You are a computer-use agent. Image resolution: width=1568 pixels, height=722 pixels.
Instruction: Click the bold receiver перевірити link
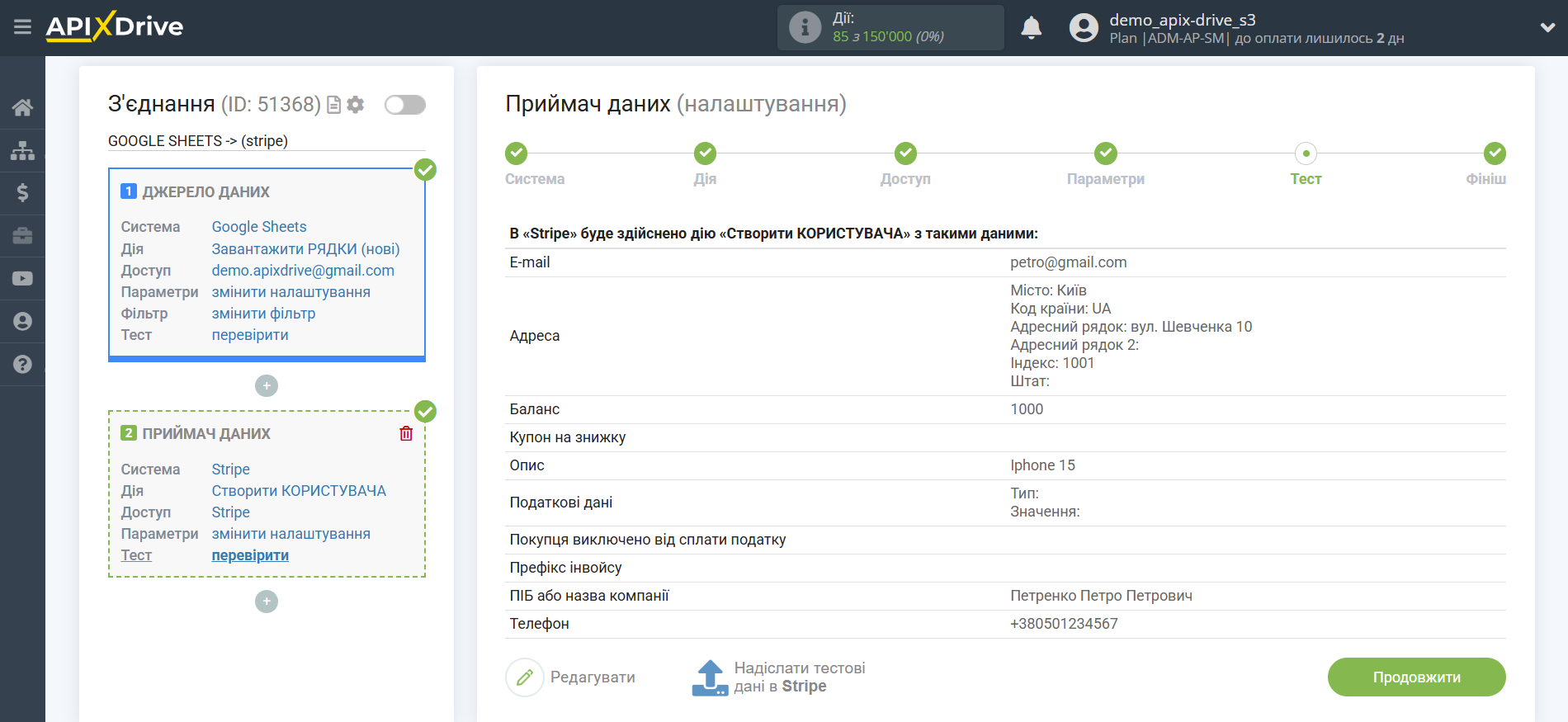pyautogui.click(x=250, y=555)
